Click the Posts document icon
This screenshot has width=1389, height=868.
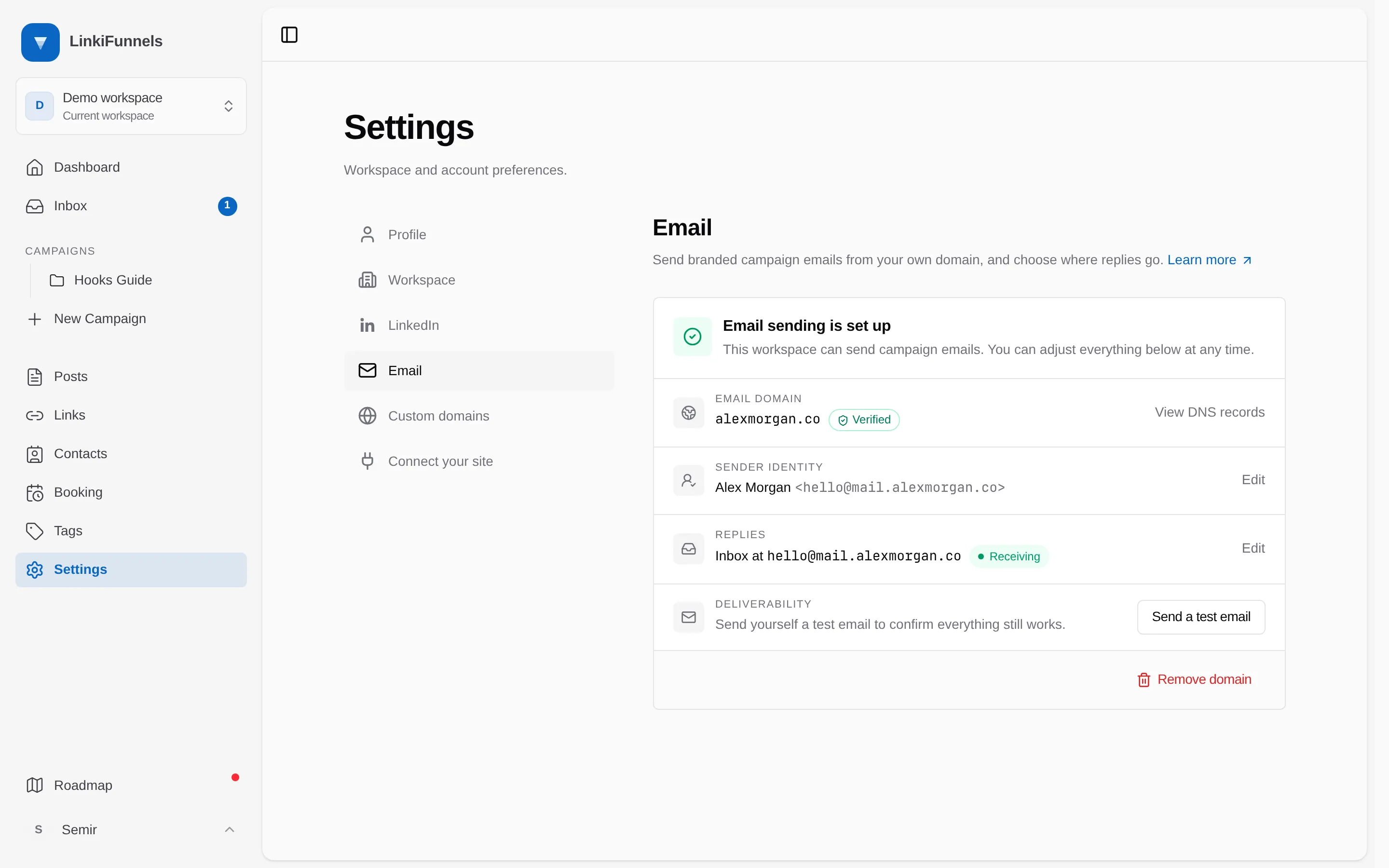[x=34, y=377]
